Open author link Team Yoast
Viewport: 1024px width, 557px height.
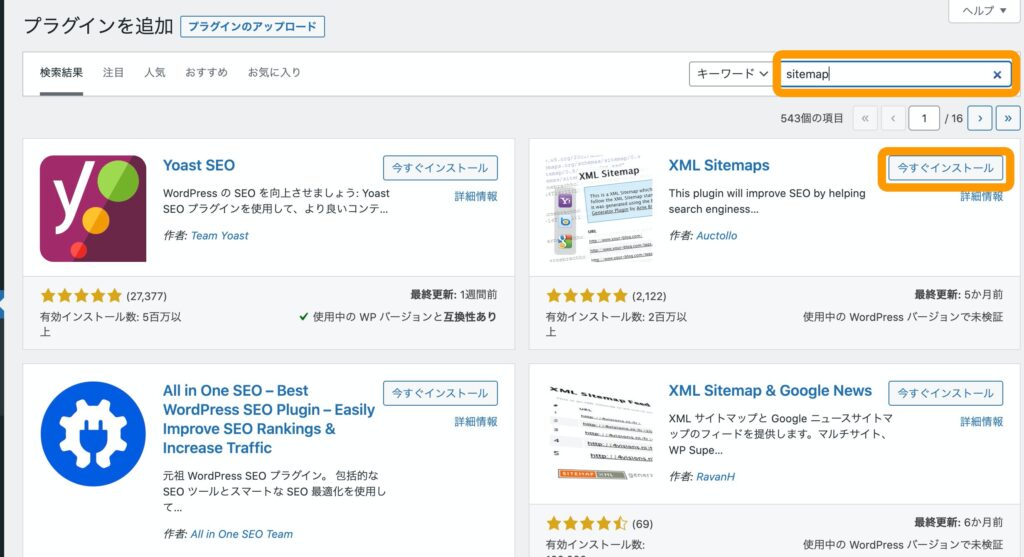219,236
